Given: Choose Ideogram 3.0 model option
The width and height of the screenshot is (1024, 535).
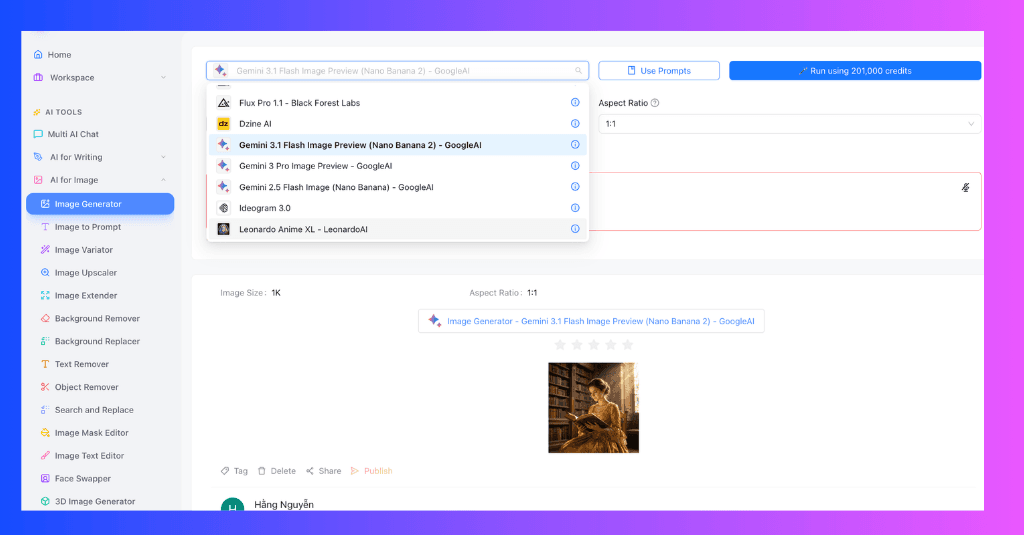Looking at the screenshot, I should [397, 208].
